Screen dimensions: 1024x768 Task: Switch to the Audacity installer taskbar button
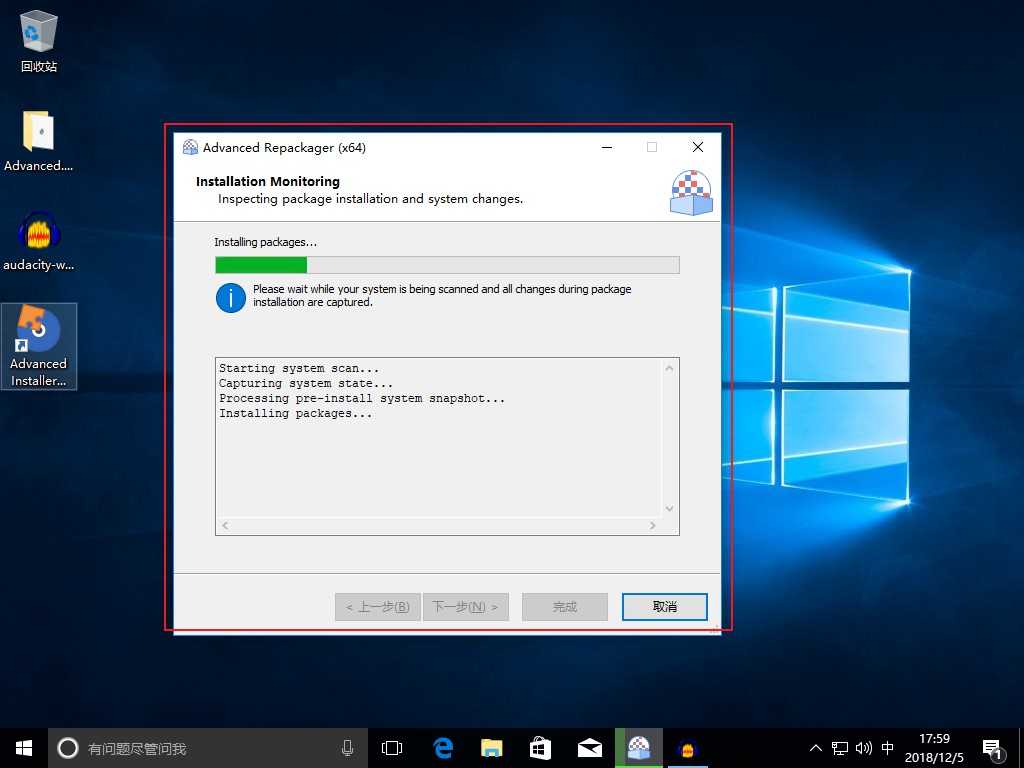tap(687, 748)
